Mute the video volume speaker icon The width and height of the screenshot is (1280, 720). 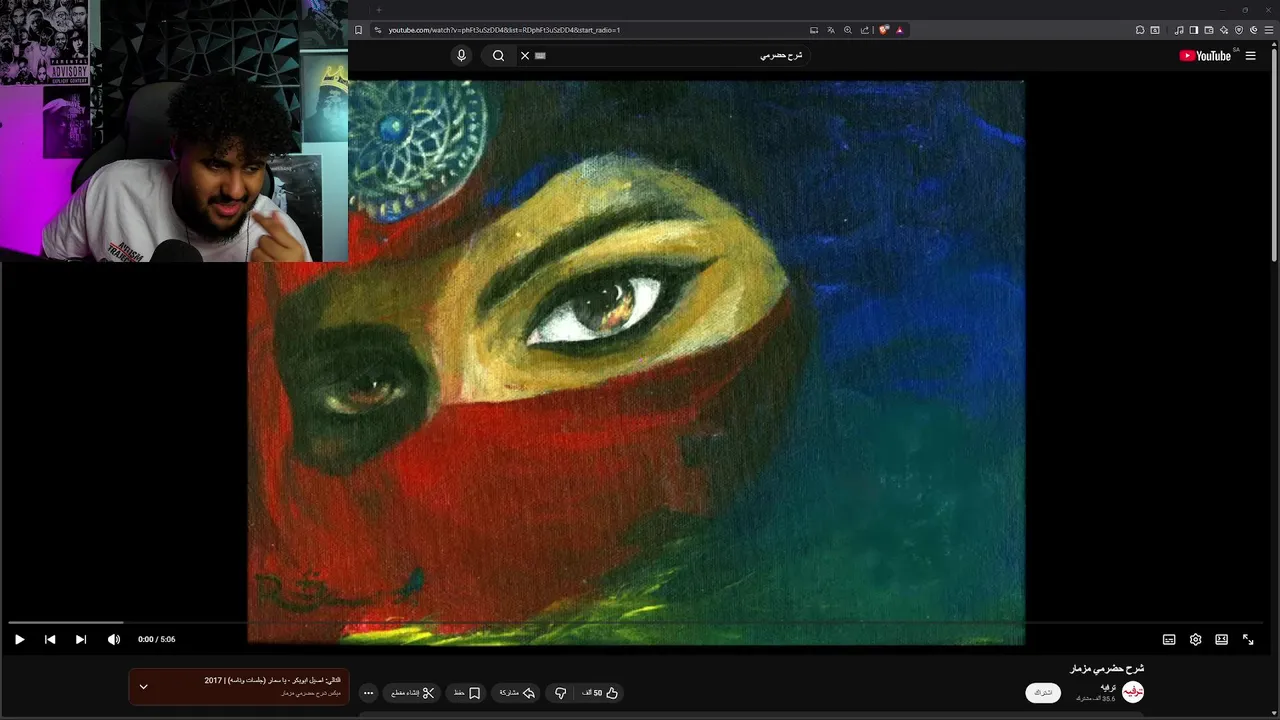coord(114,639)
